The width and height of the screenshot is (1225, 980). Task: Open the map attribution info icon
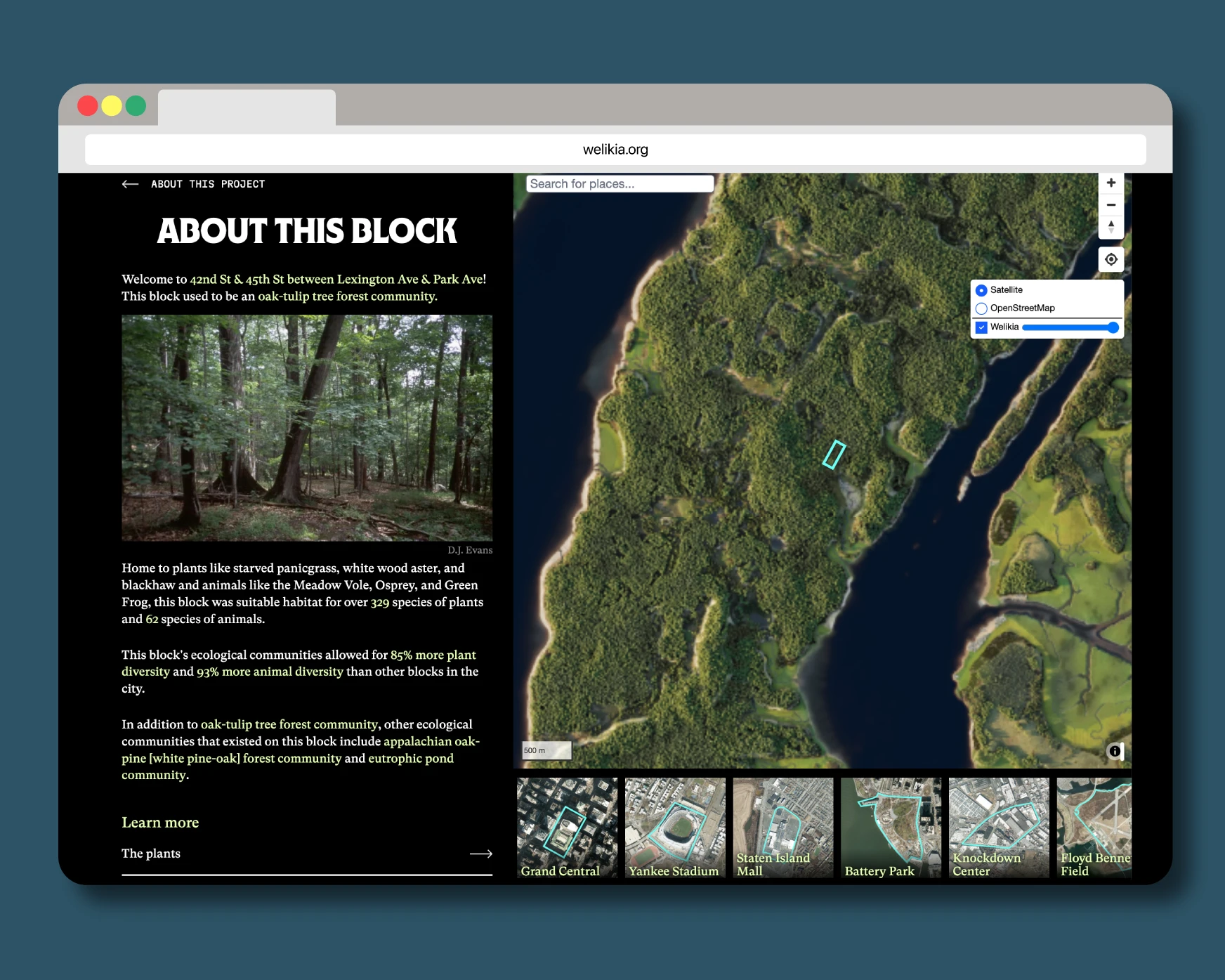(1114, 751)
